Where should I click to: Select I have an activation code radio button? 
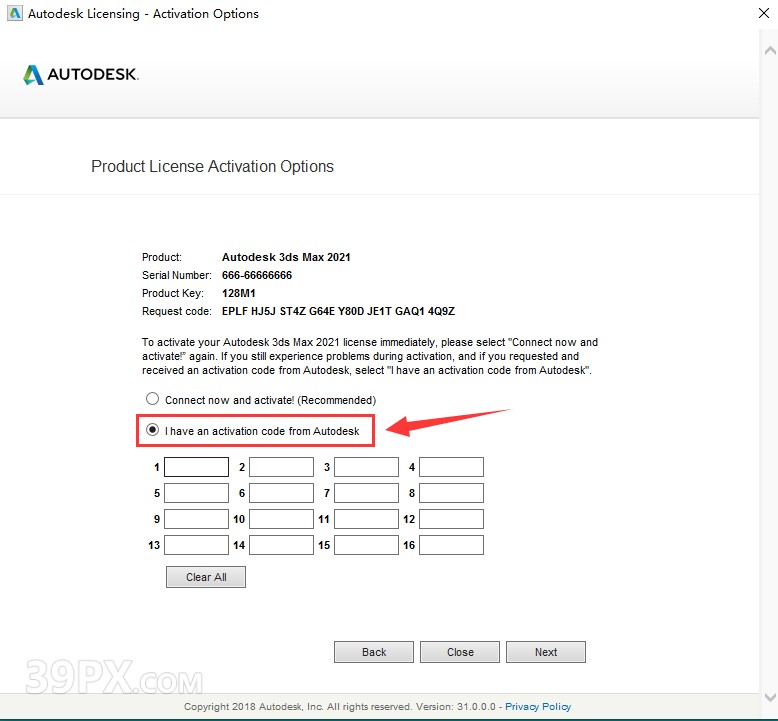coord(152,430)
